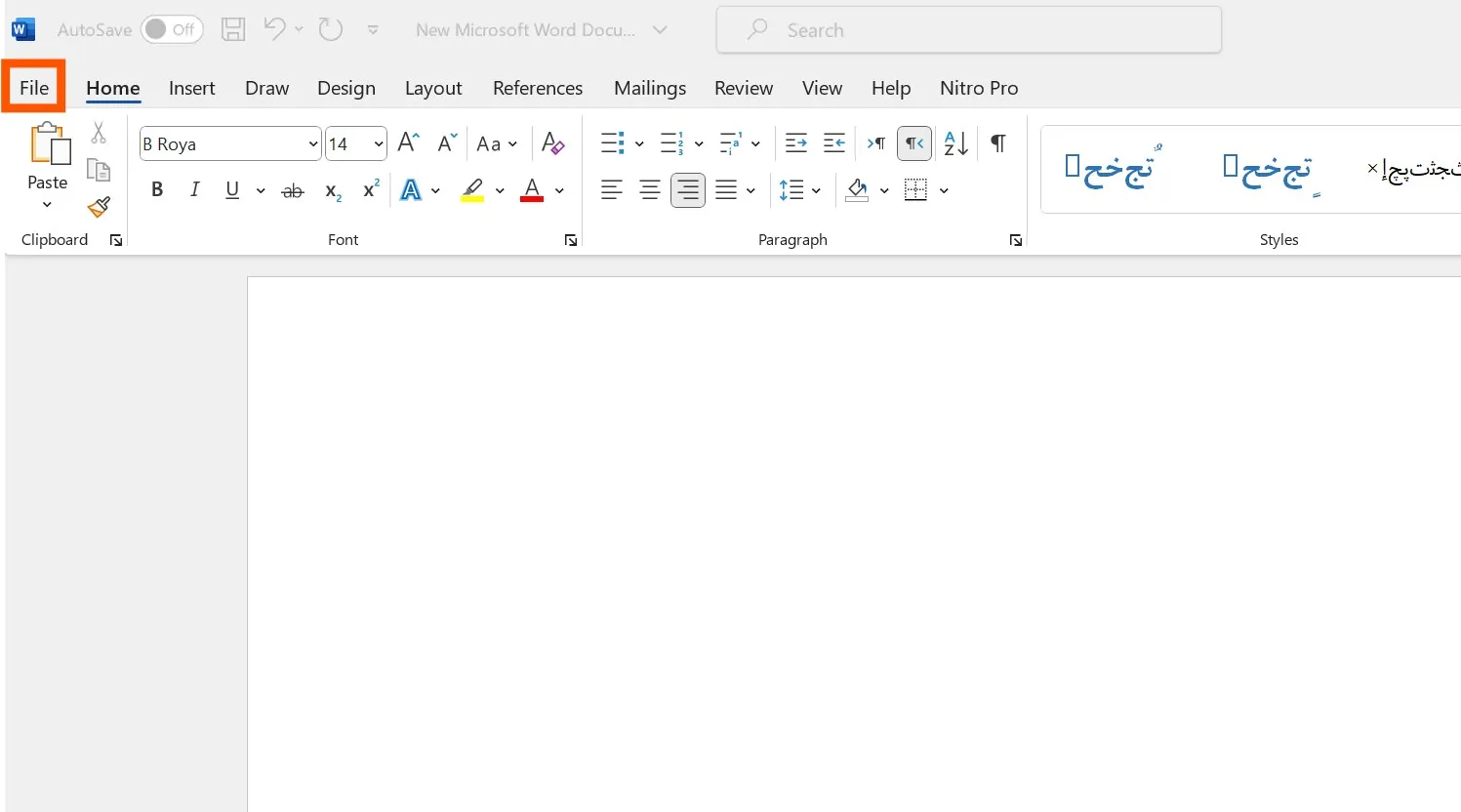Open the File menu tab
This screenshot has width=1461, height=812.
[34, 88]
